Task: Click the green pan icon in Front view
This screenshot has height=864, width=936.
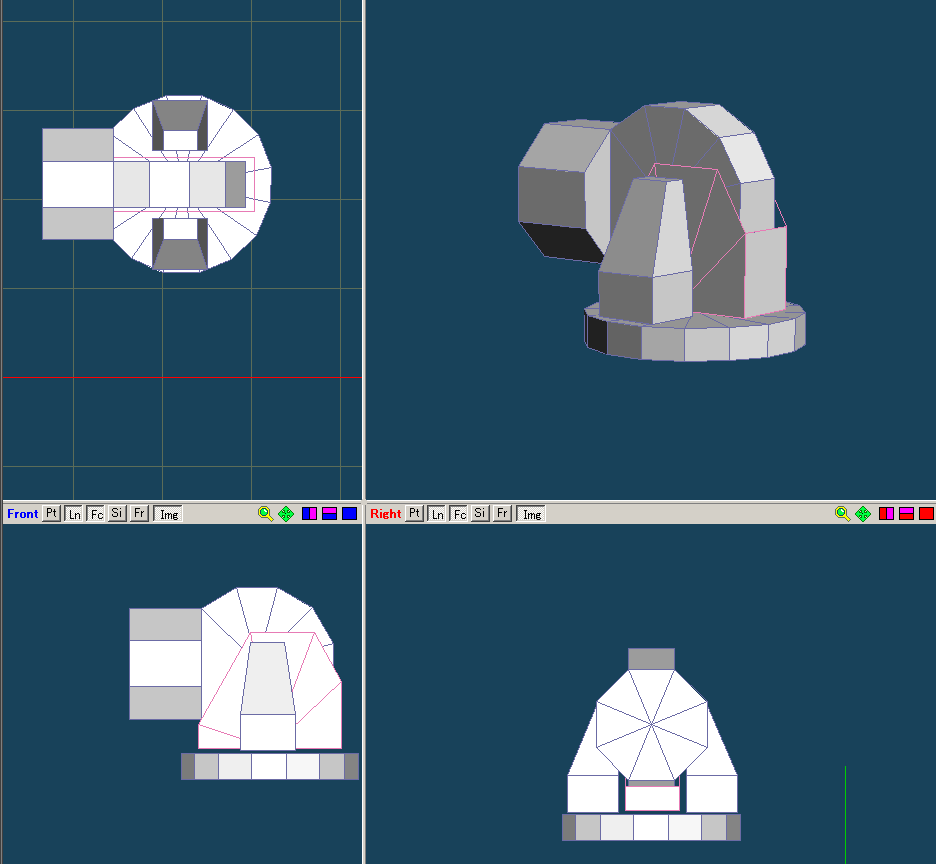Action: pos(286,513)
